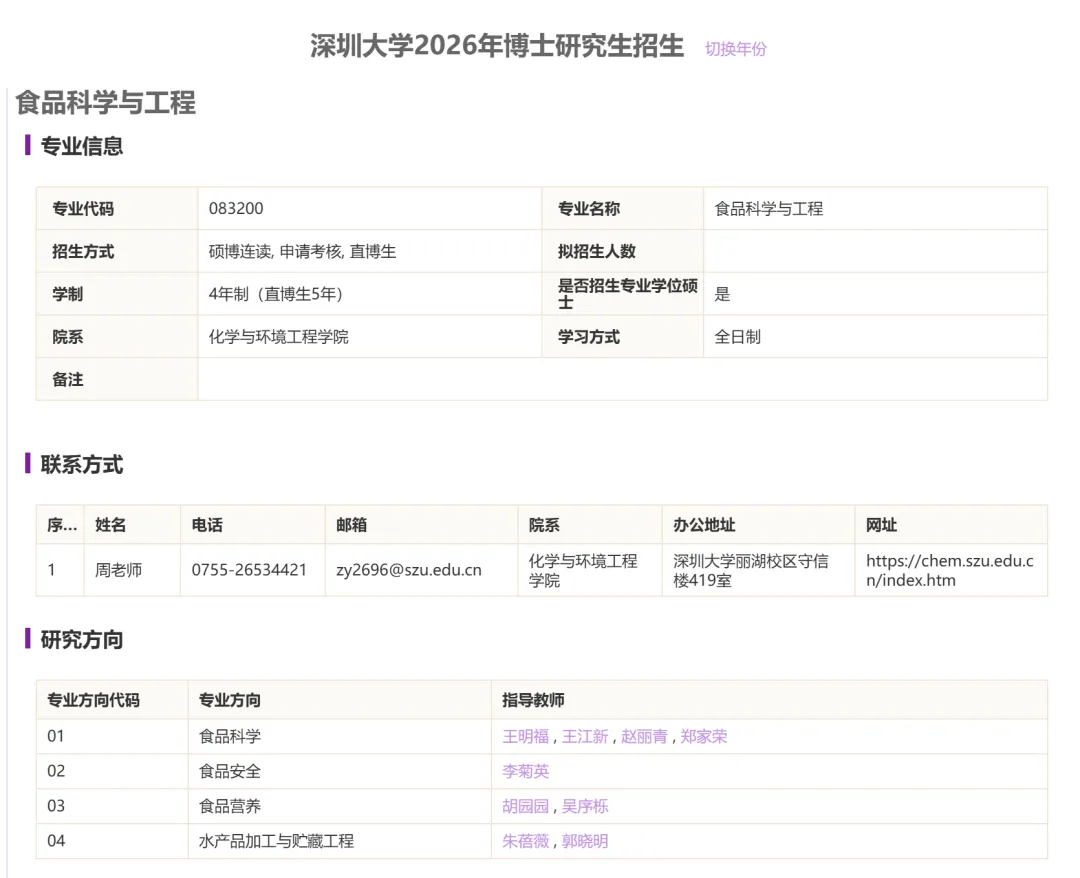This screenshot has height=878, width=1080.
Task: Click the 指导教师 column header
Action: (533, 700)
